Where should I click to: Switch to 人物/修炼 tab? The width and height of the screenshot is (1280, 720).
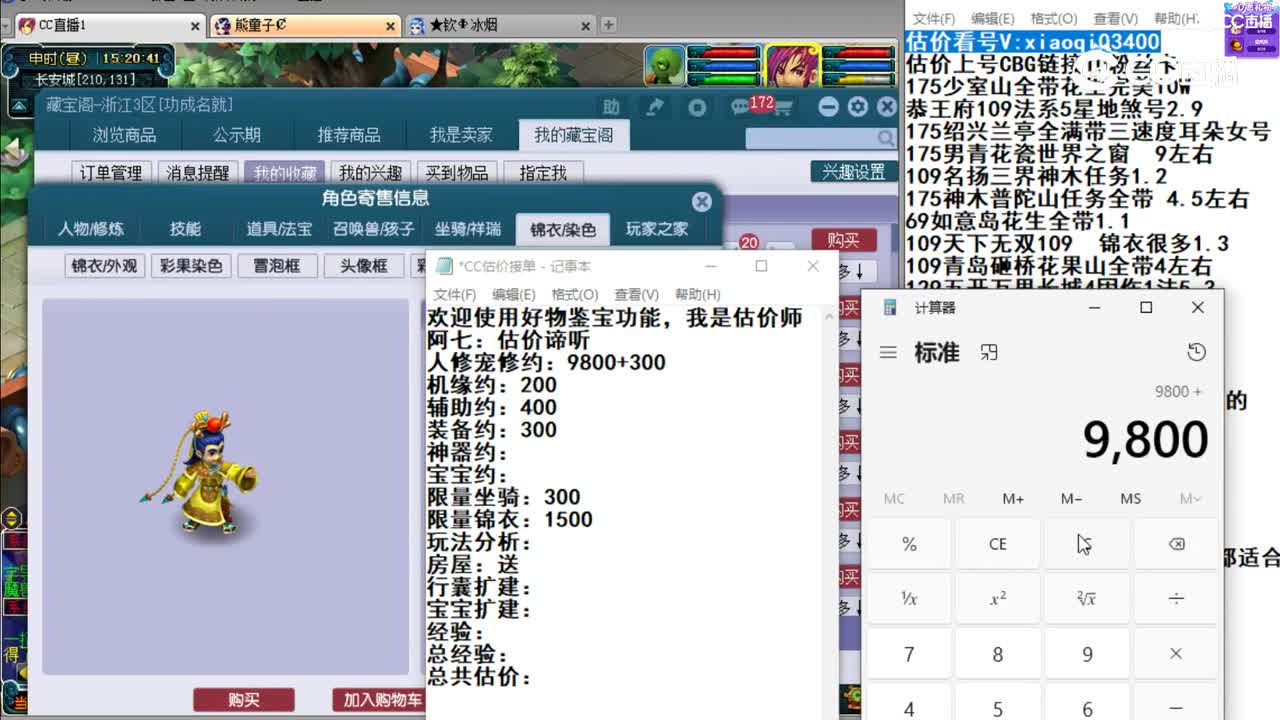[91, 229]
